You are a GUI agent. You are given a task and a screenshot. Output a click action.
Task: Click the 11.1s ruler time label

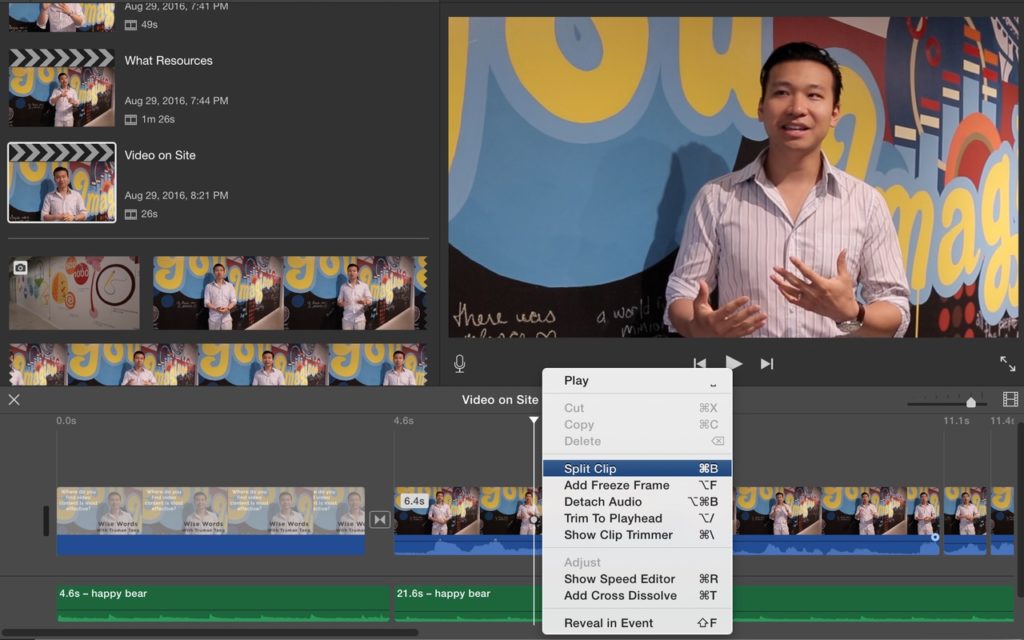pos(956,421)
